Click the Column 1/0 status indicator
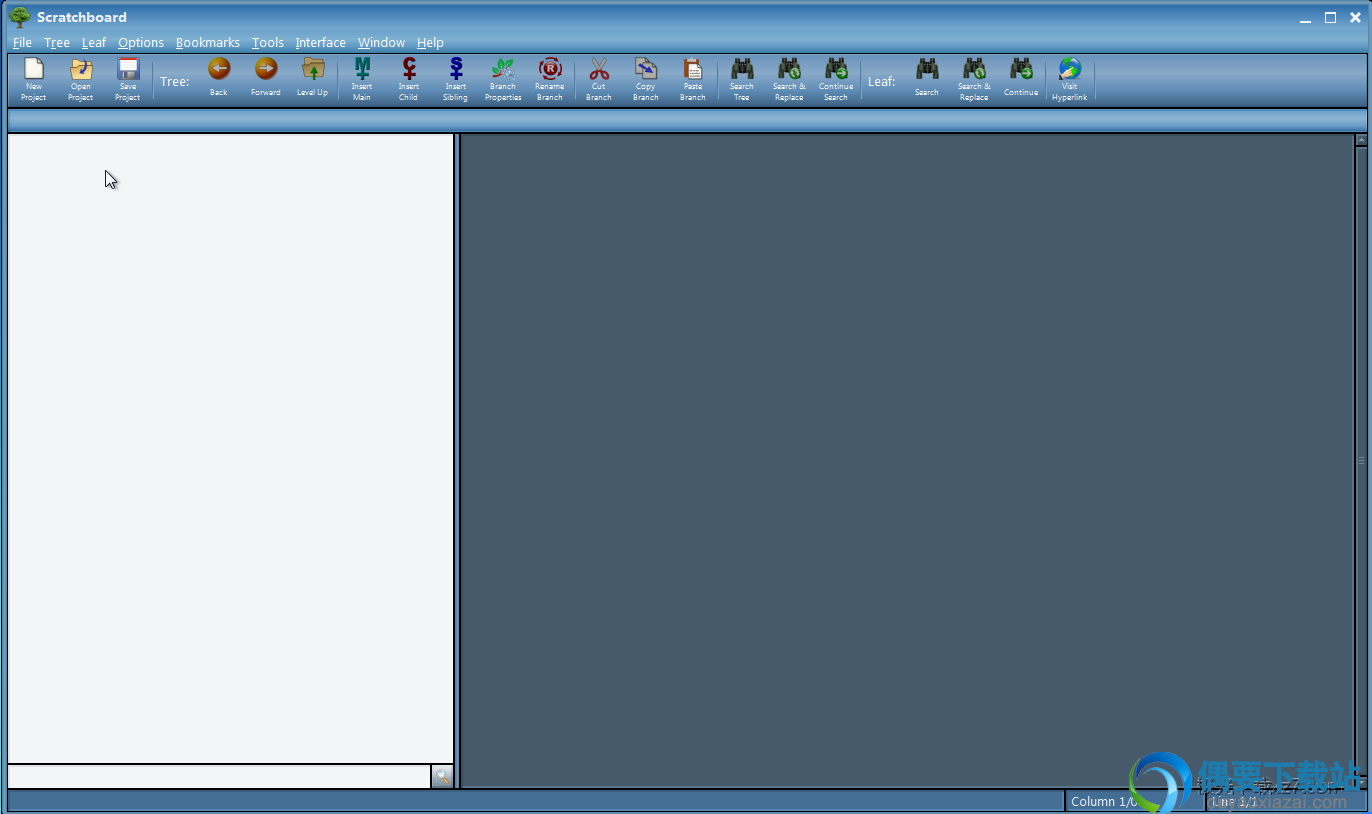 pyautogui.click(x=1134, y=801)
